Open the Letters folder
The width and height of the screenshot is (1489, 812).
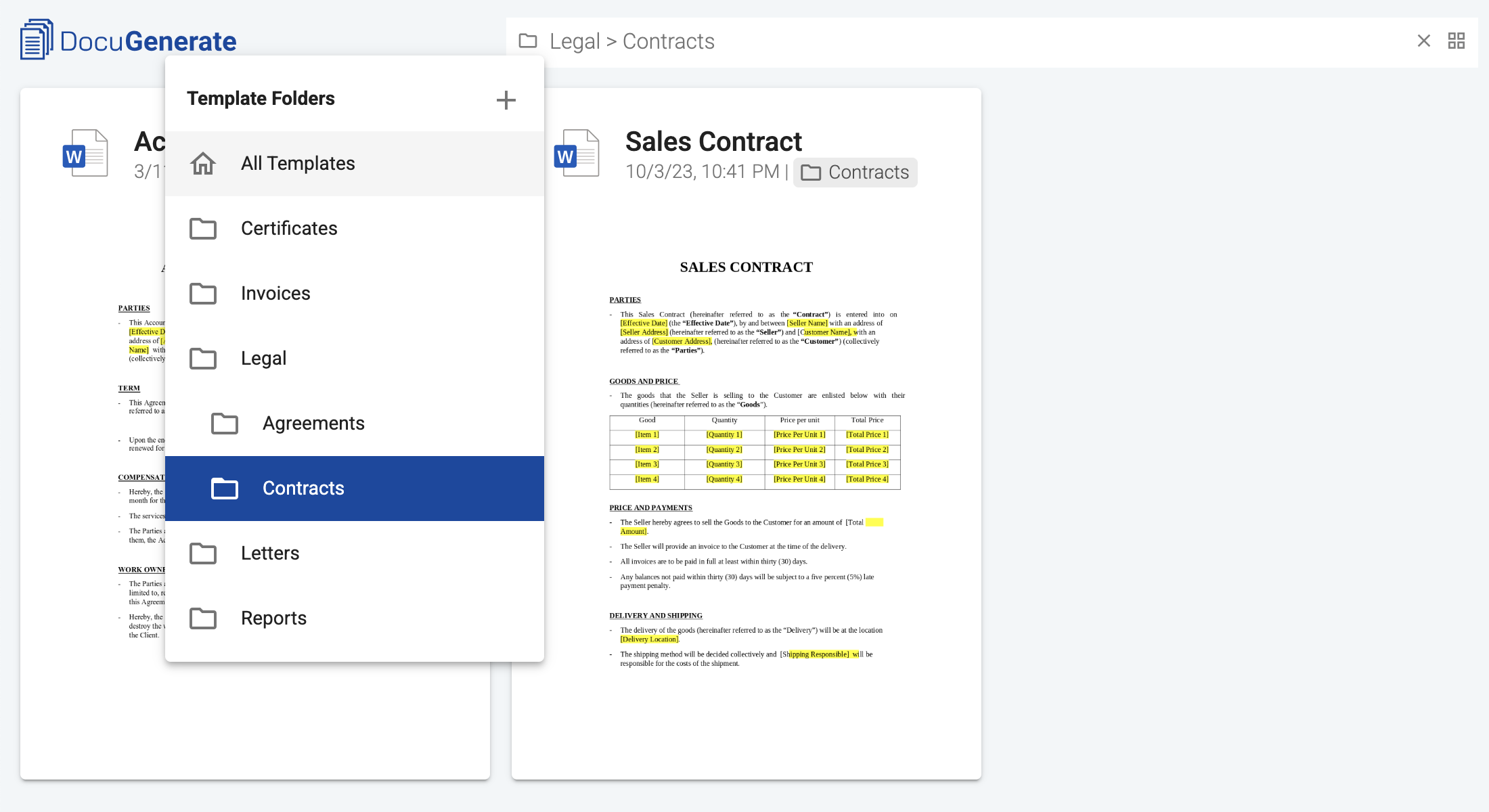(x=355, y=553)
